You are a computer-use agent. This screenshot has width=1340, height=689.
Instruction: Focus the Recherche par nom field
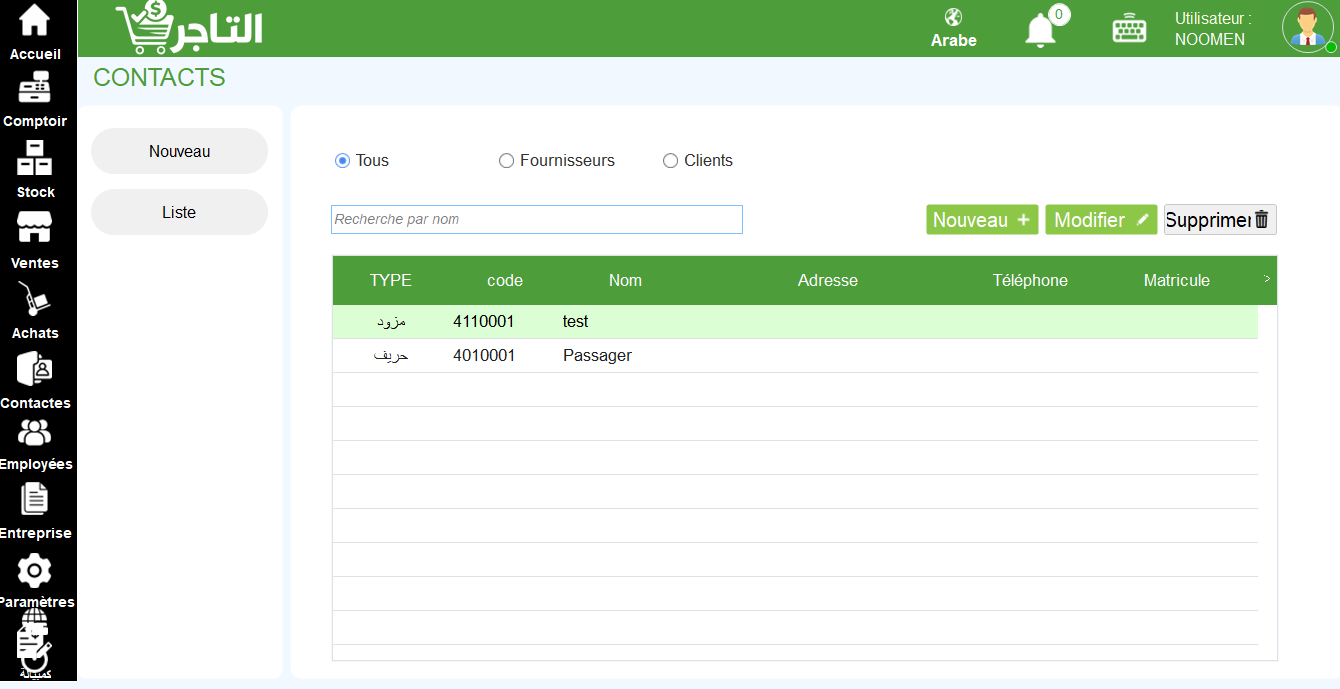pyautogui.click(x=537, y=219)
